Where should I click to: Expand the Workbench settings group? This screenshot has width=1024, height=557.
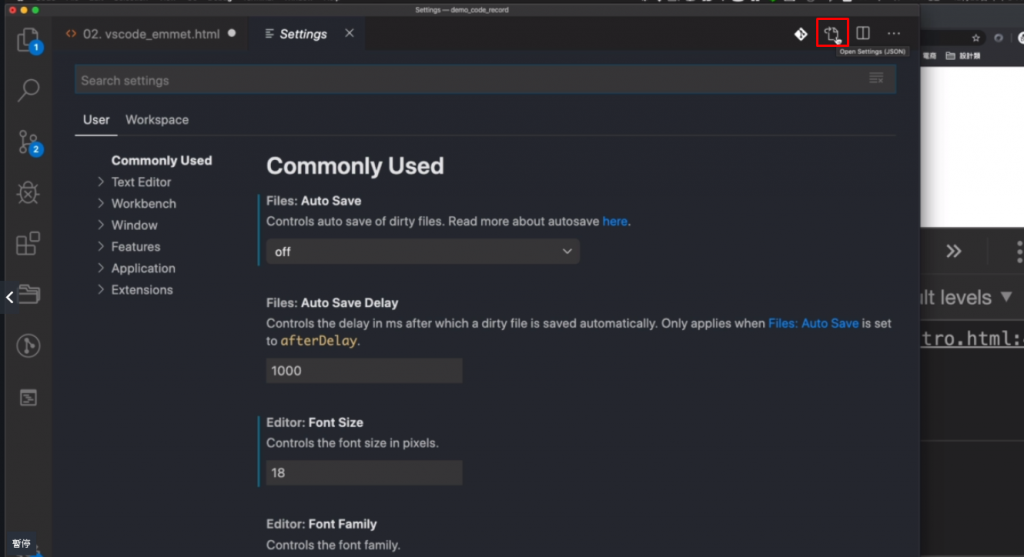[x=143, y=204]
